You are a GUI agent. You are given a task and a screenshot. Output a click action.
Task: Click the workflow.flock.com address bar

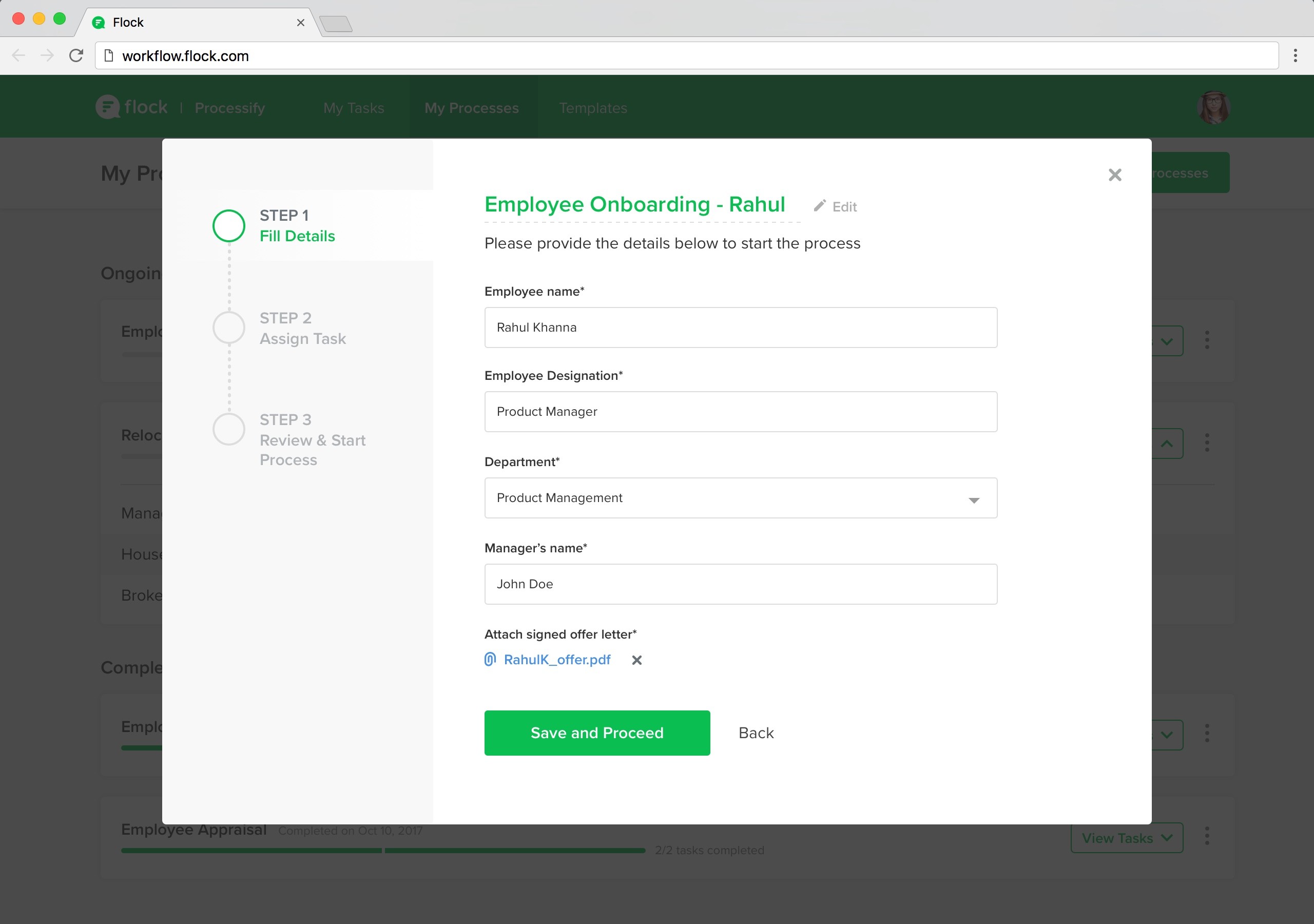(x=687, y=55)
